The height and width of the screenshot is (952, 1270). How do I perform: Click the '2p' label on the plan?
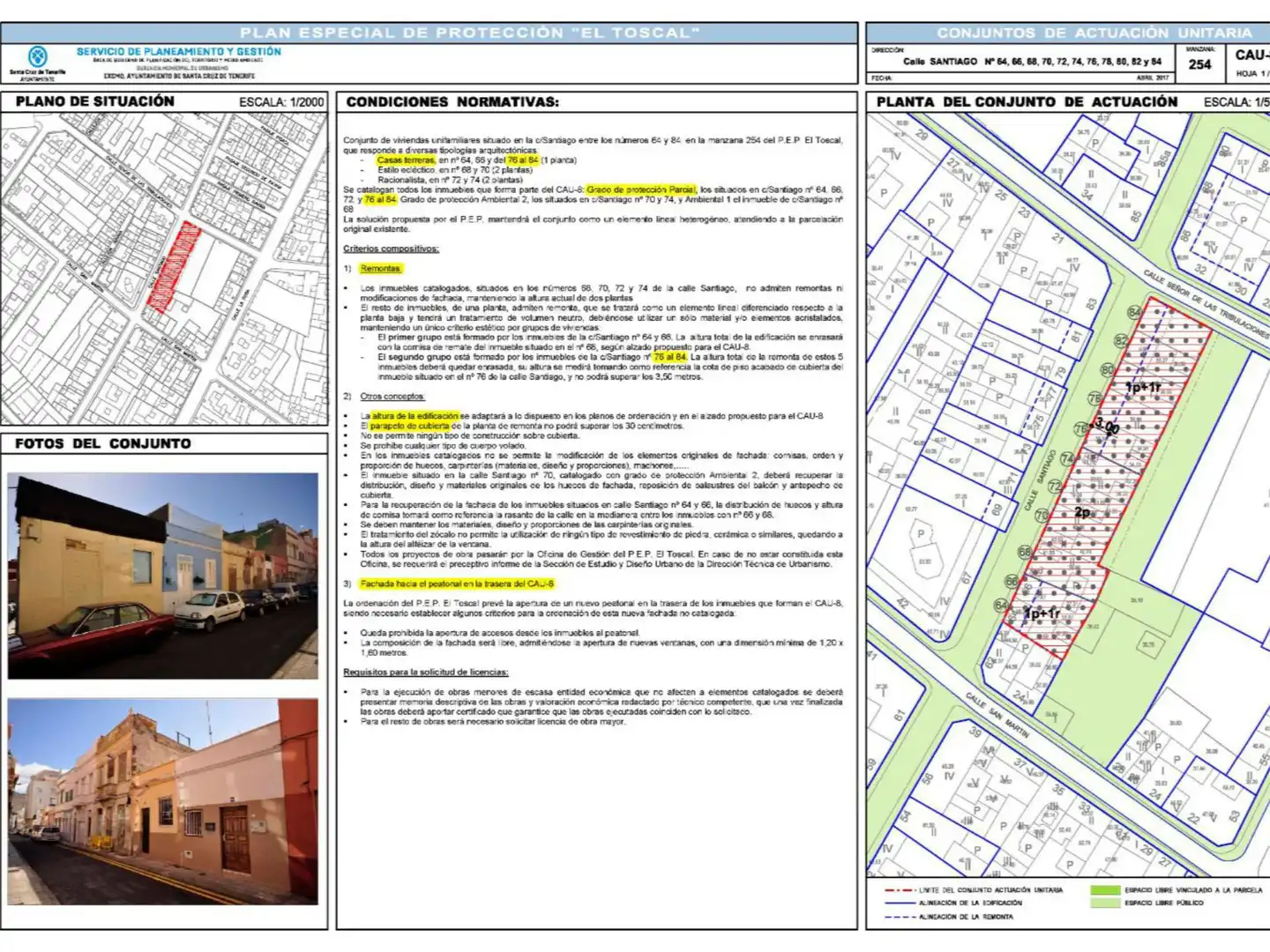[1083, 512]
